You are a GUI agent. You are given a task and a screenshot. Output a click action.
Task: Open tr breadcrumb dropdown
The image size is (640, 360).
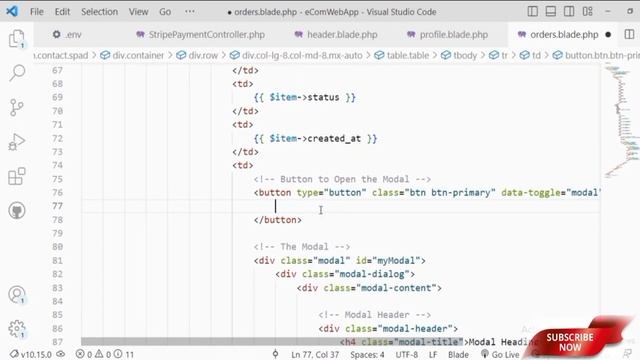[498, 55]
